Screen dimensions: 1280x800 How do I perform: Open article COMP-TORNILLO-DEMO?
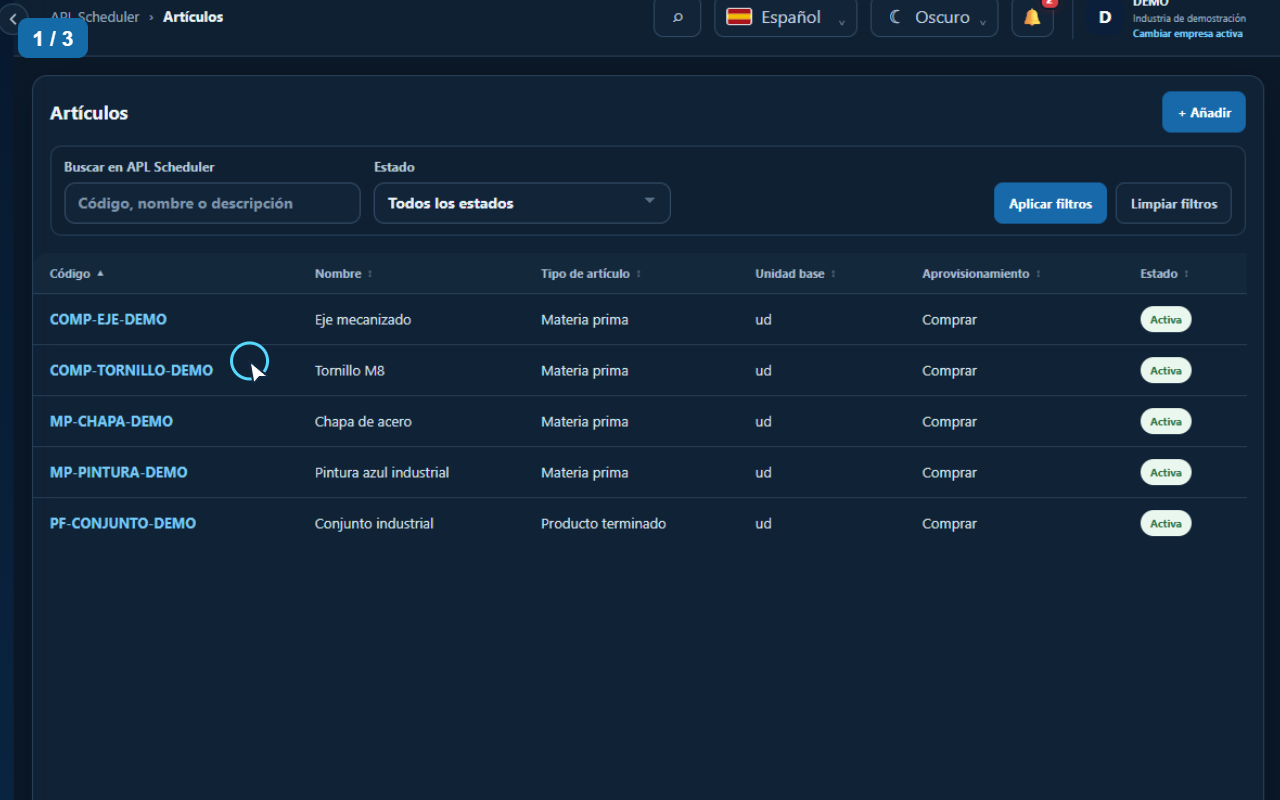[x=131, y=371]
